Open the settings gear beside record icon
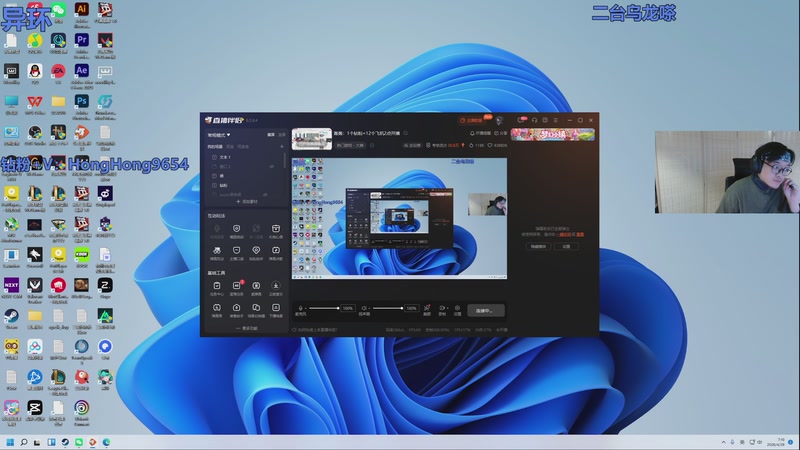This screenshot has width=800, height=450. [x=457, y=309]
